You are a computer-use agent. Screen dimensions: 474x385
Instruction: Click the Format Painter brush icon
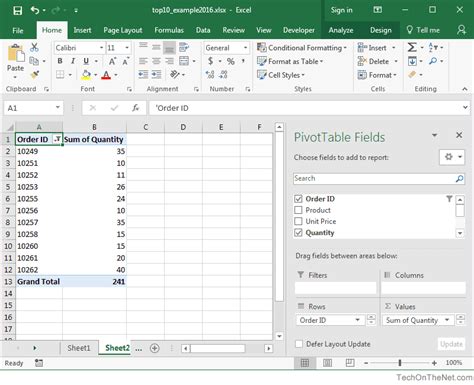click(34, 75)
